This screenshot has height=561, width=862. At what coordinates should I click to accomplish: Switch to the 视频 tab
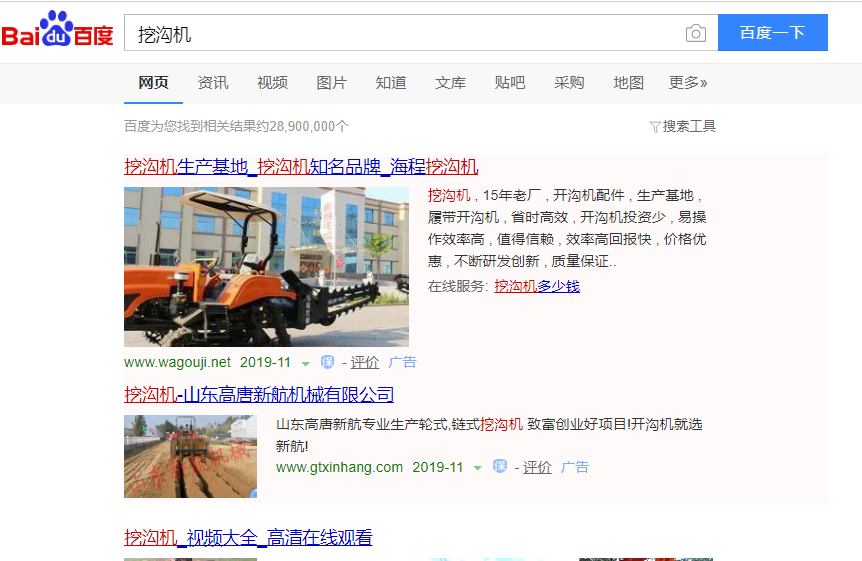pyautogui.click(x=272, y=83)
